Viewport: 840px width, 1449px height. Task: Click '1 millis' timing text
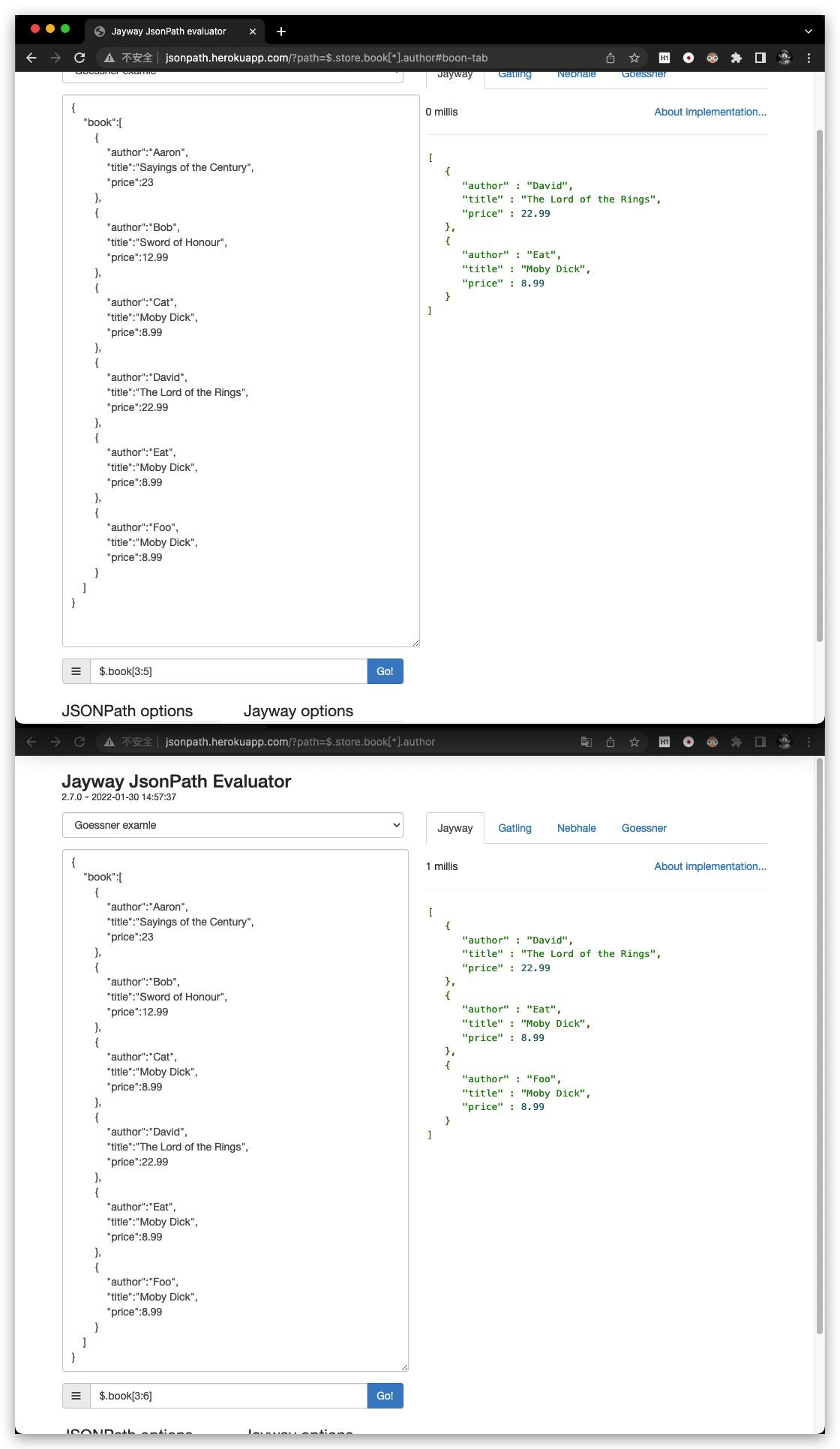tap(442, 866)
